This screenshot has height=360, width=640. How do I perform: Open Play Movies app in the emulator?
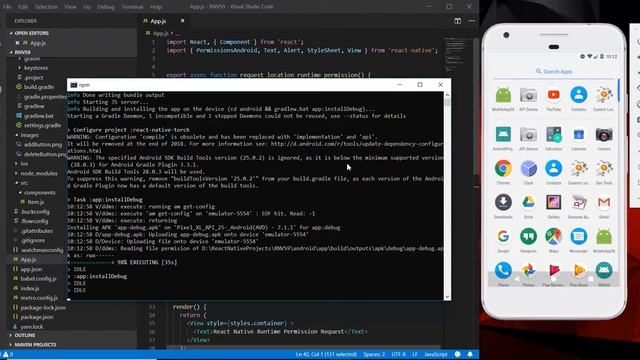click(553, 270)
